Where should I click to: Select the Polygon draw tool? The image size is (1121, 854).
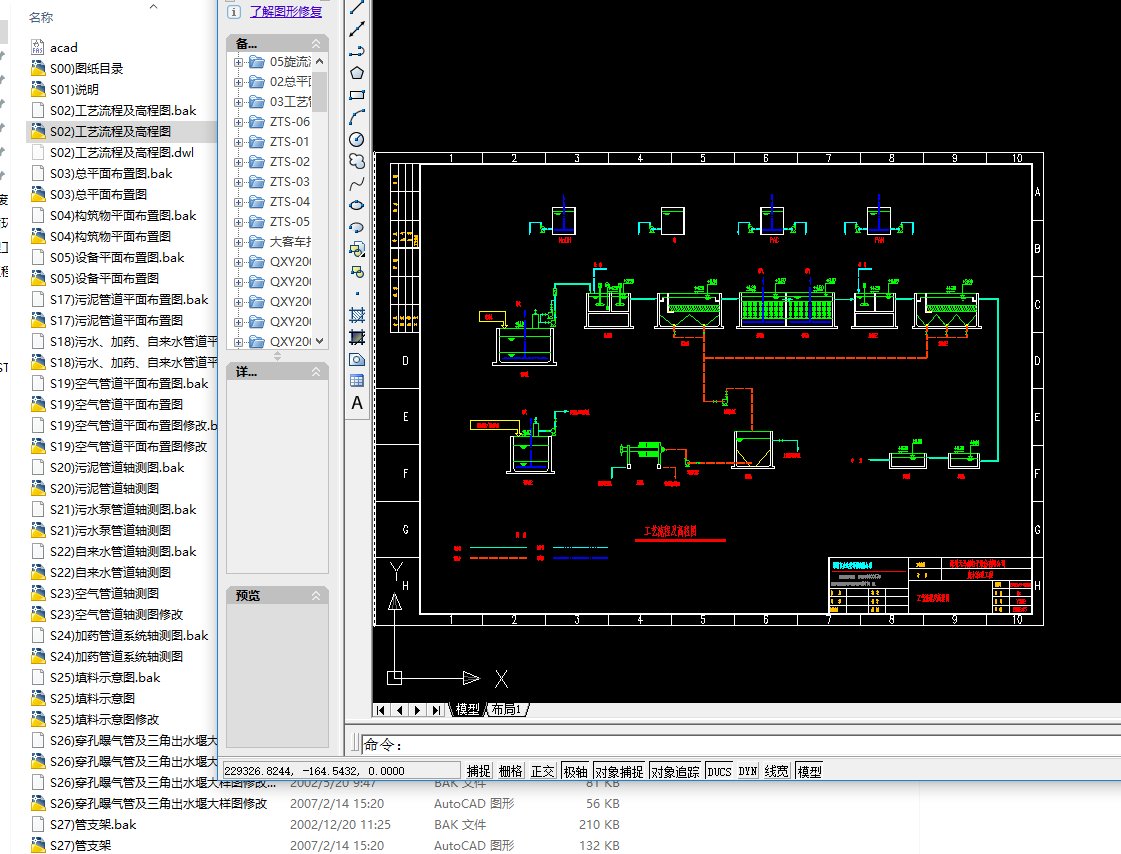click(x=357, y=73)
